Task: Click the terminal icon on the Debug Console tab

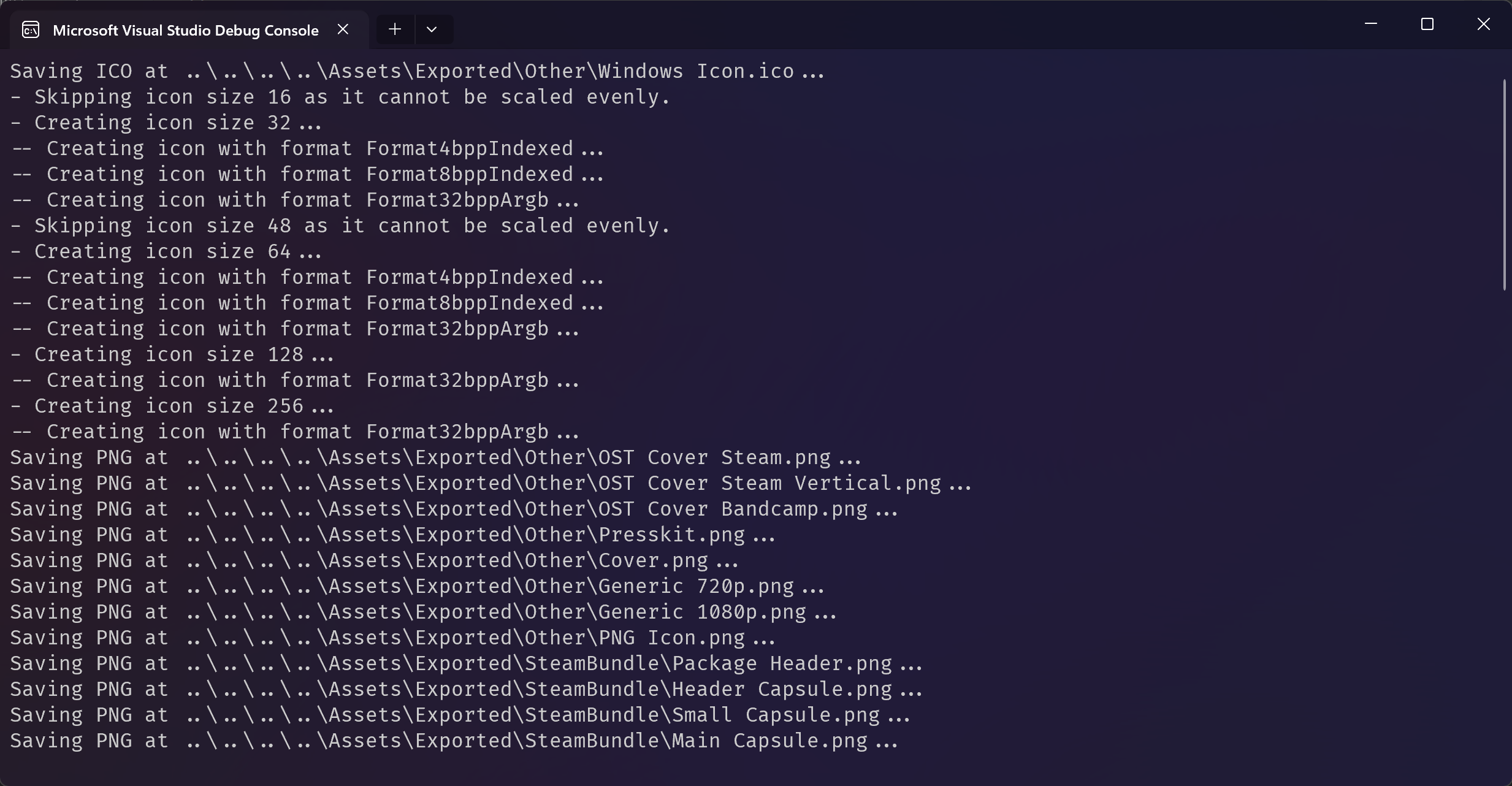Action: click(29, 29)
